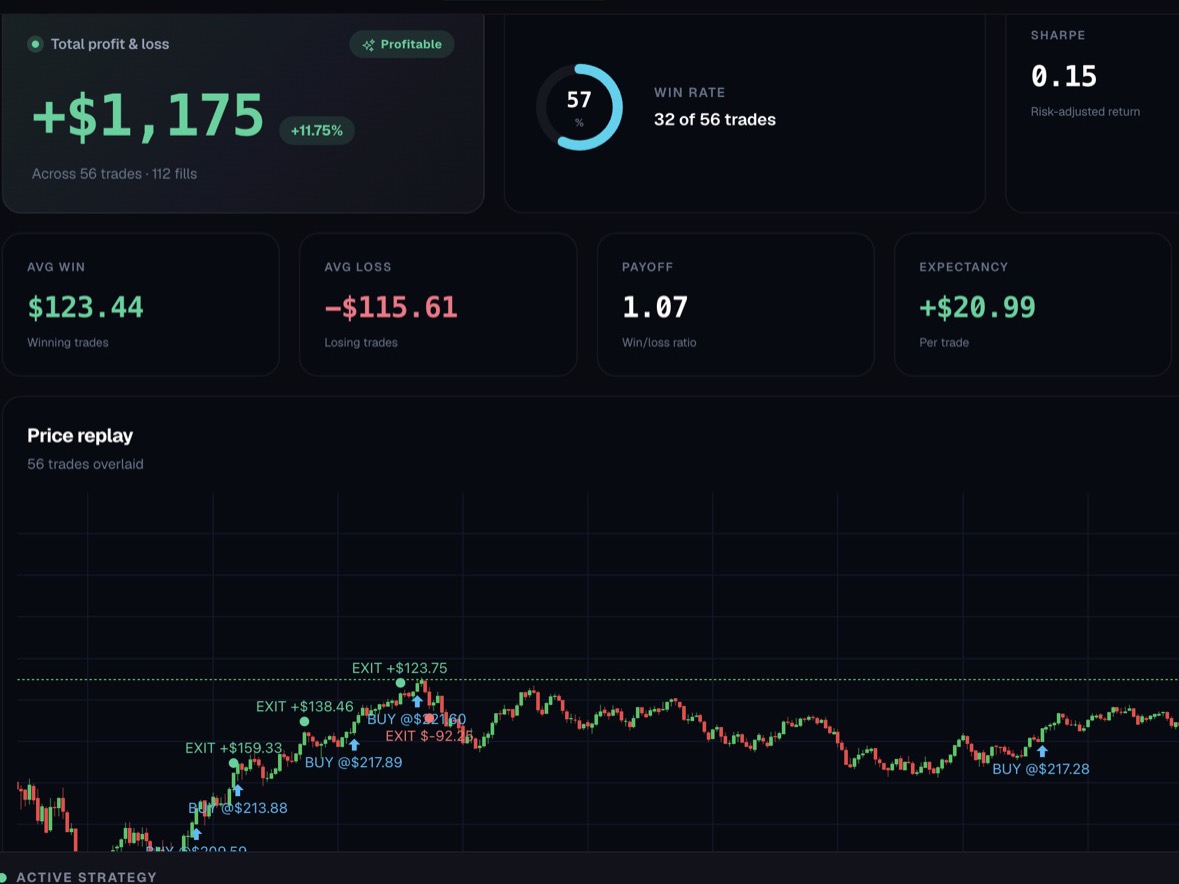The image size is (1179, 884).
Task: Click the 'Losing trades' caption
Action: click(361, 343)
